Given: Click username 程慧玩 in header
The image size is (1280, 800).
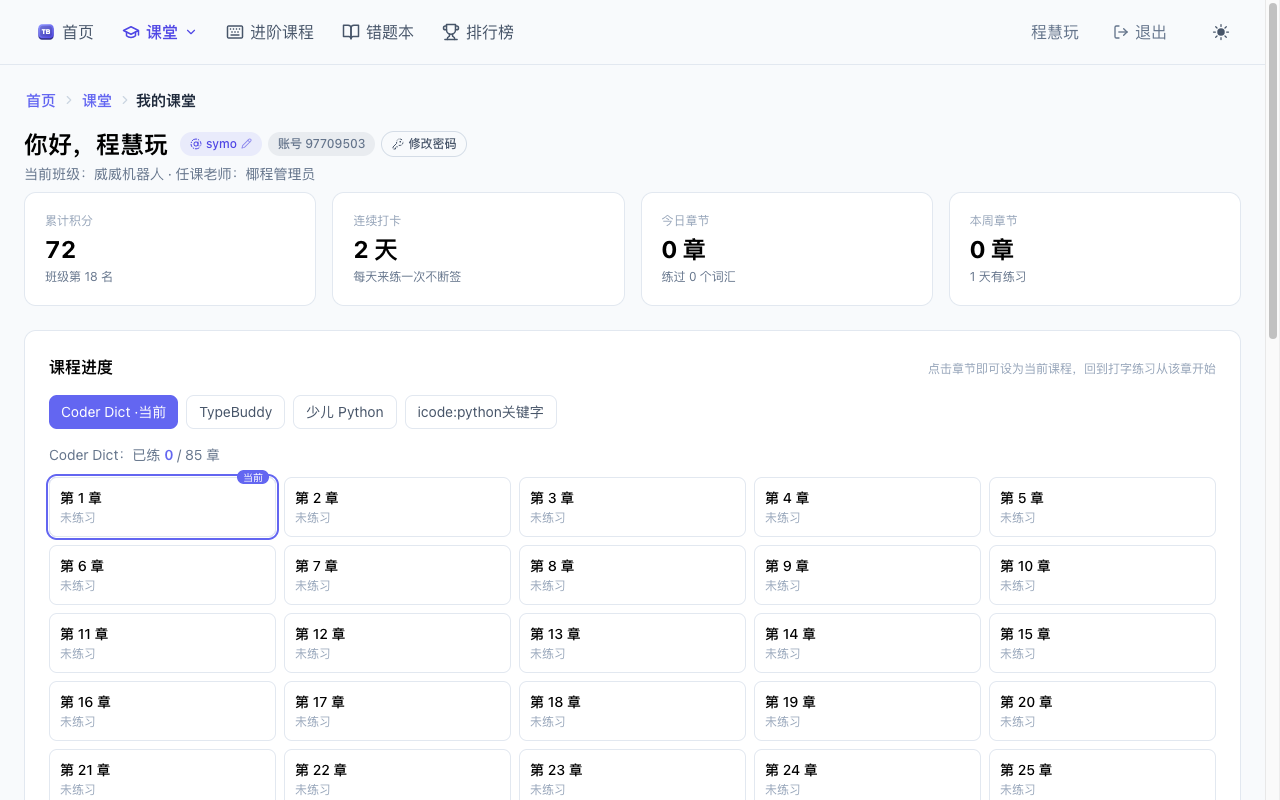Looking at the screenshot, I should [1055, 32].
